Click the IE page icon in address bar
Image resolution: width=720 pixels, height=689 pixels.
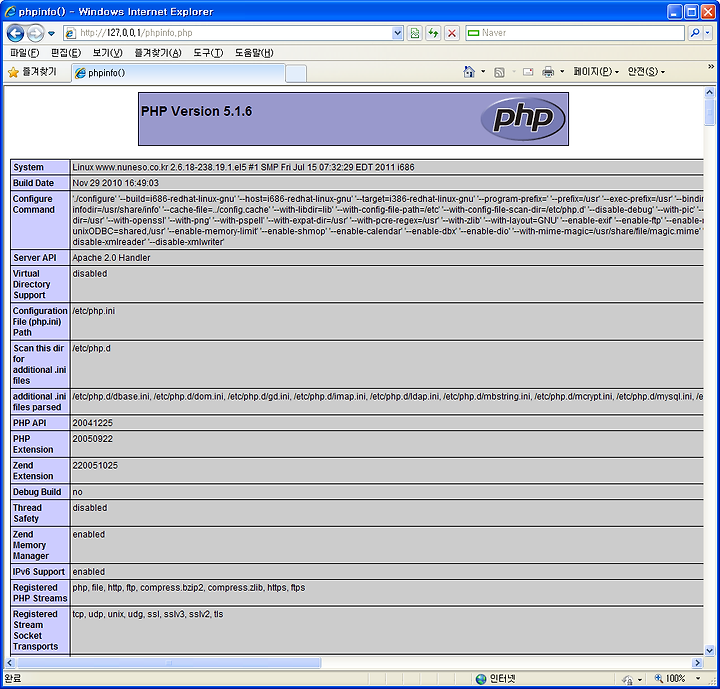click(x=70, y=33)
